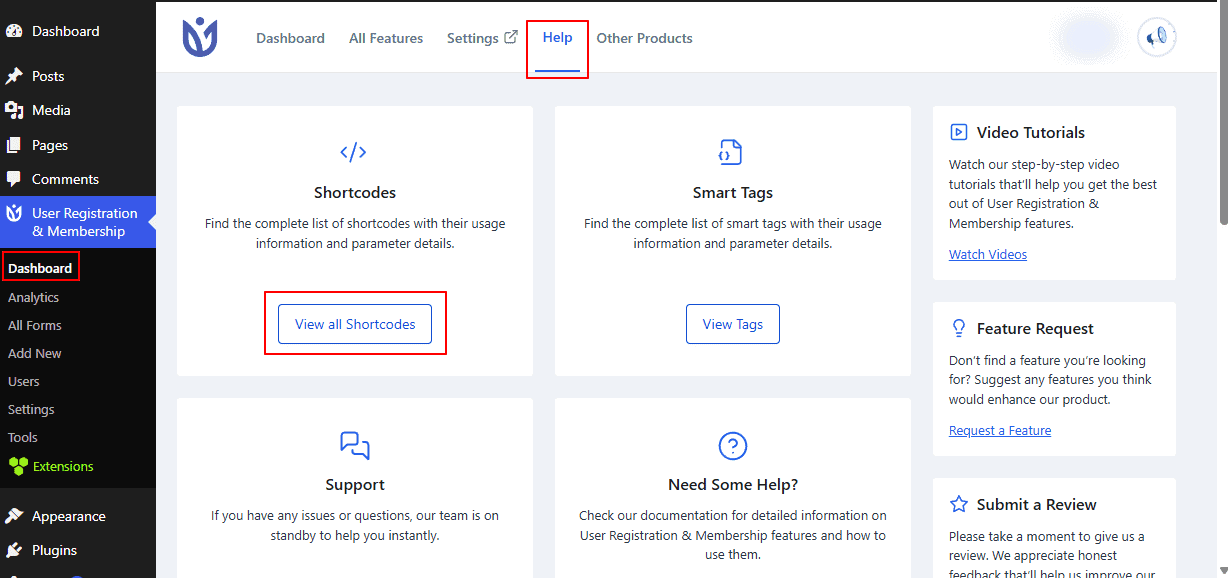Click the View Tags button
The height and width of the screenshot is (578, 1228).
click(x=733, y=324)
